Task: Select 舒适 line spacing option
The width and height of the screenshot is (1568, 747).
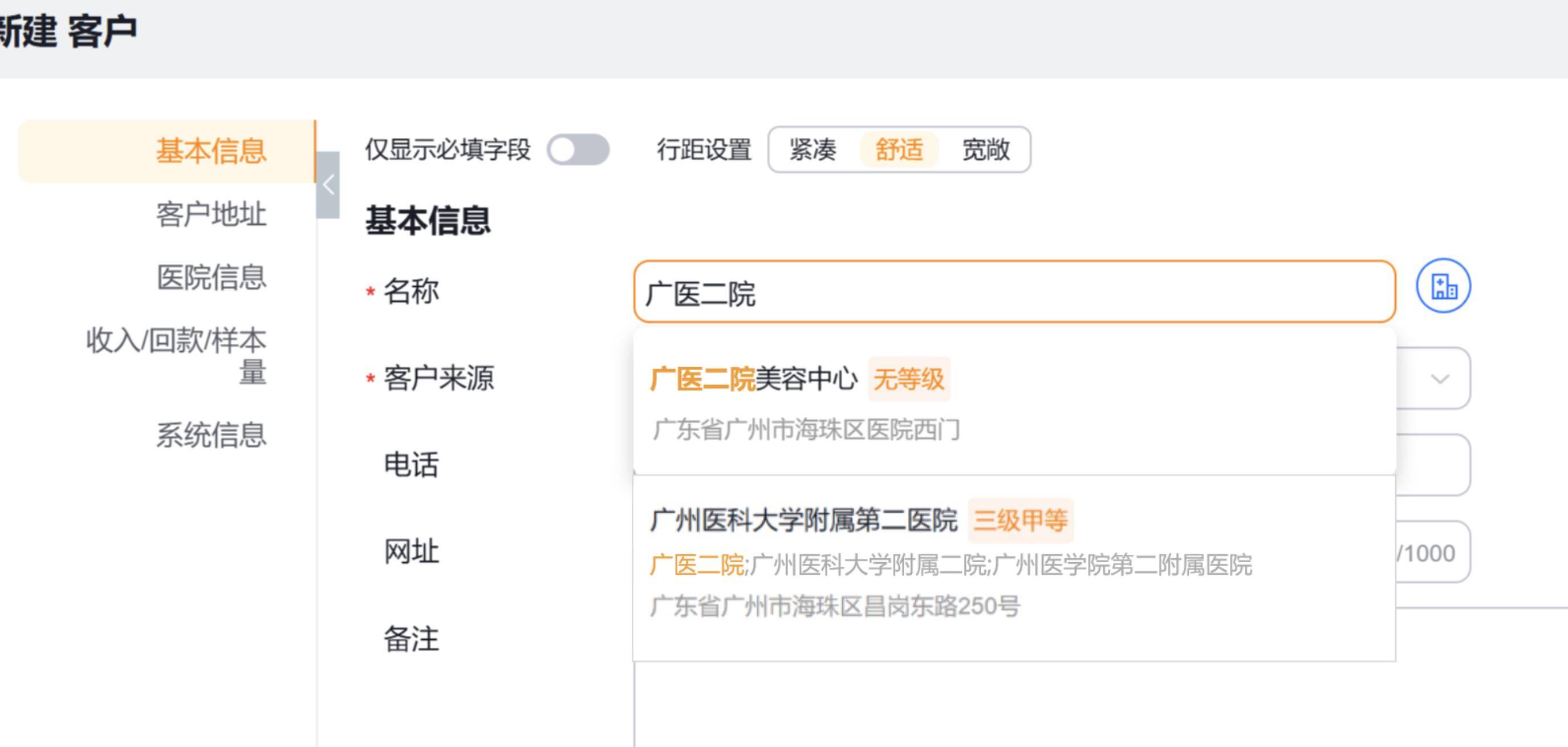Action: [899, 150]
